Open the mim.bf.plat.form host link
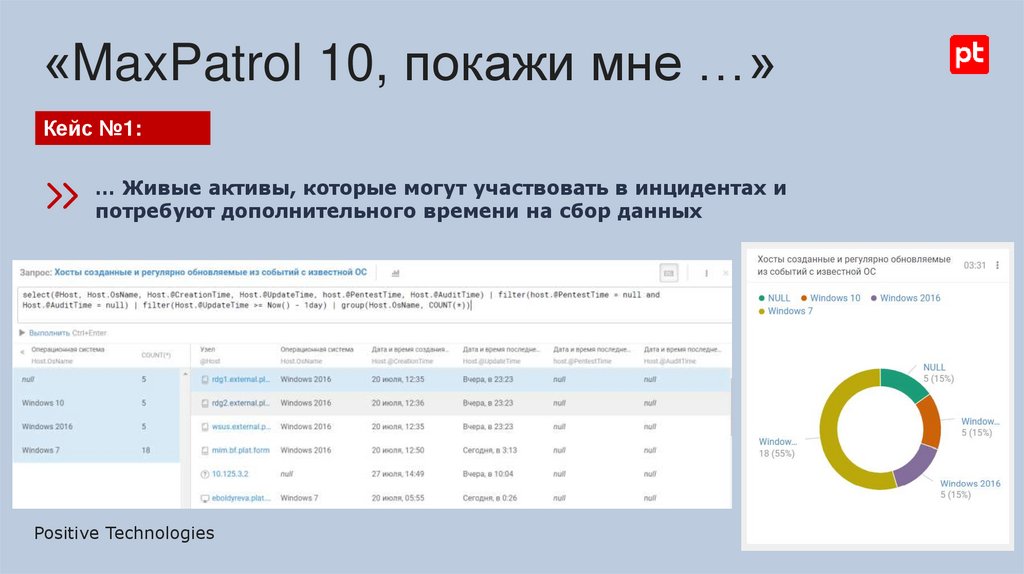The image size is (1024, 574). point(240,450)
